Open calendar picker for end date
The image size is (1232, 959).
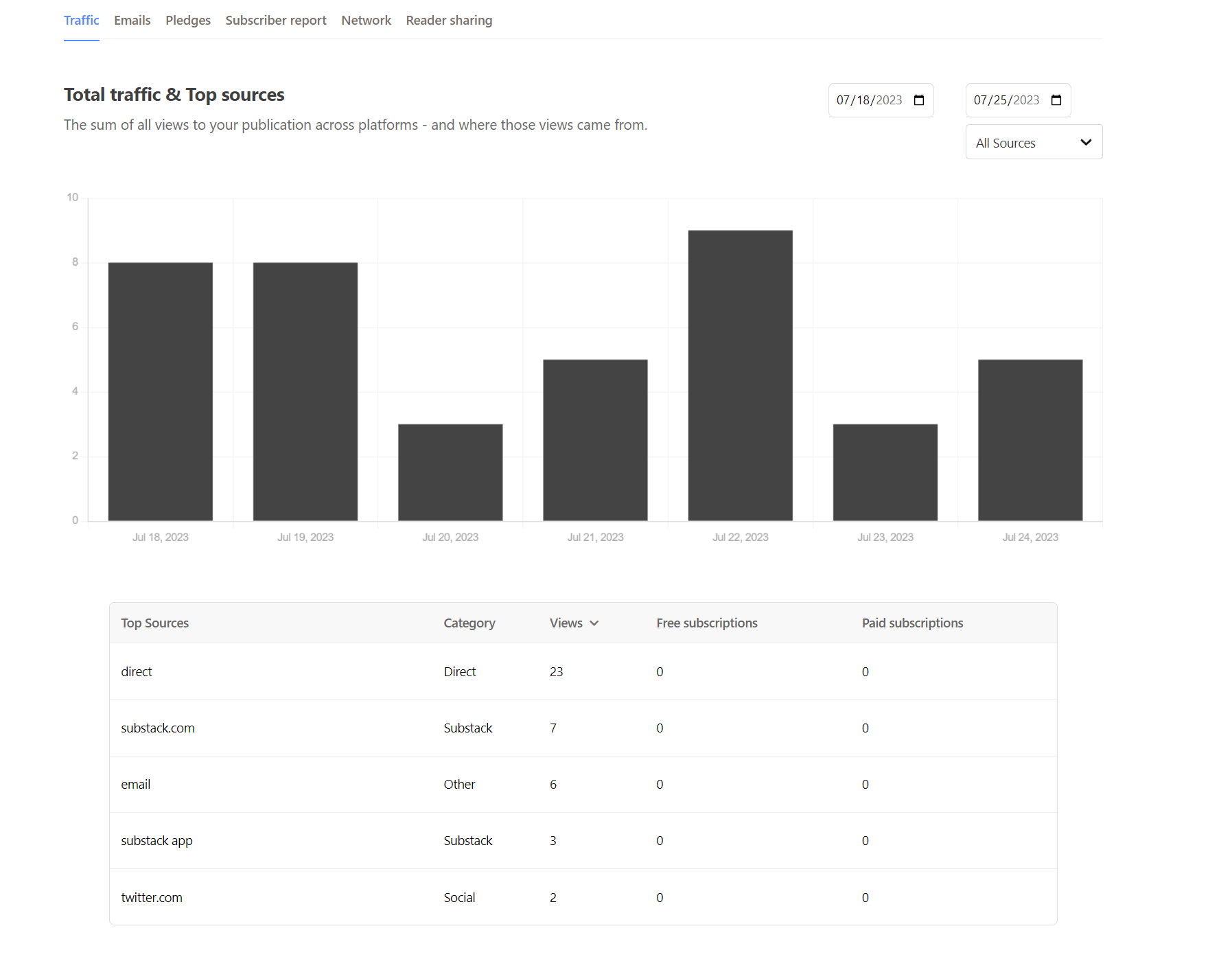(1056, 100)
